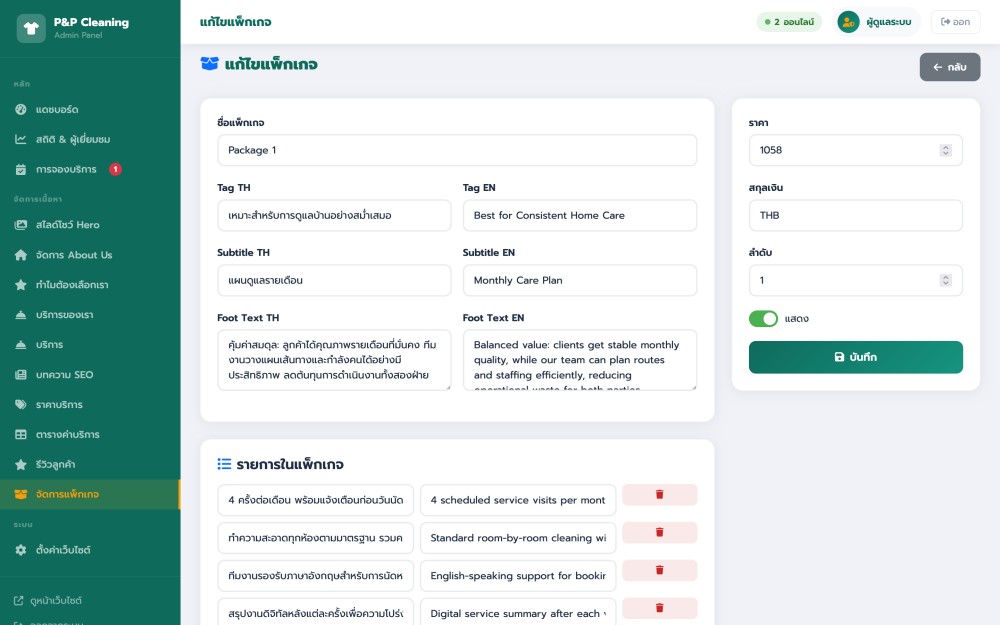Viewport: 1000px width, 625px height.
Task: Open บทความ SEO articles page
Action: pyautogui.click(x=64, y=374)
